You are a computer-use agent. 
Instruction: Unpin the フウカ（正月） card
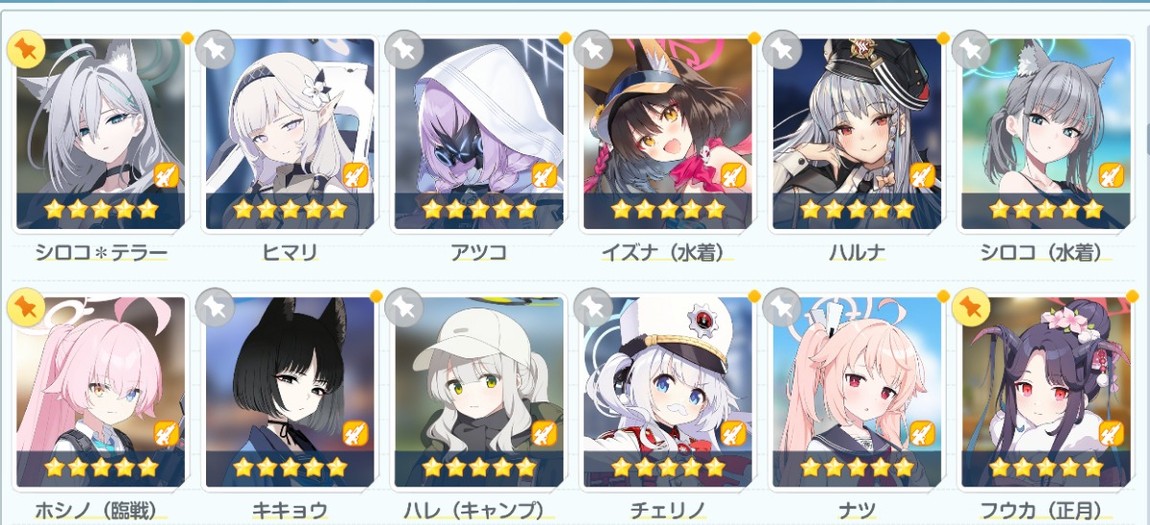click(971, 308)
